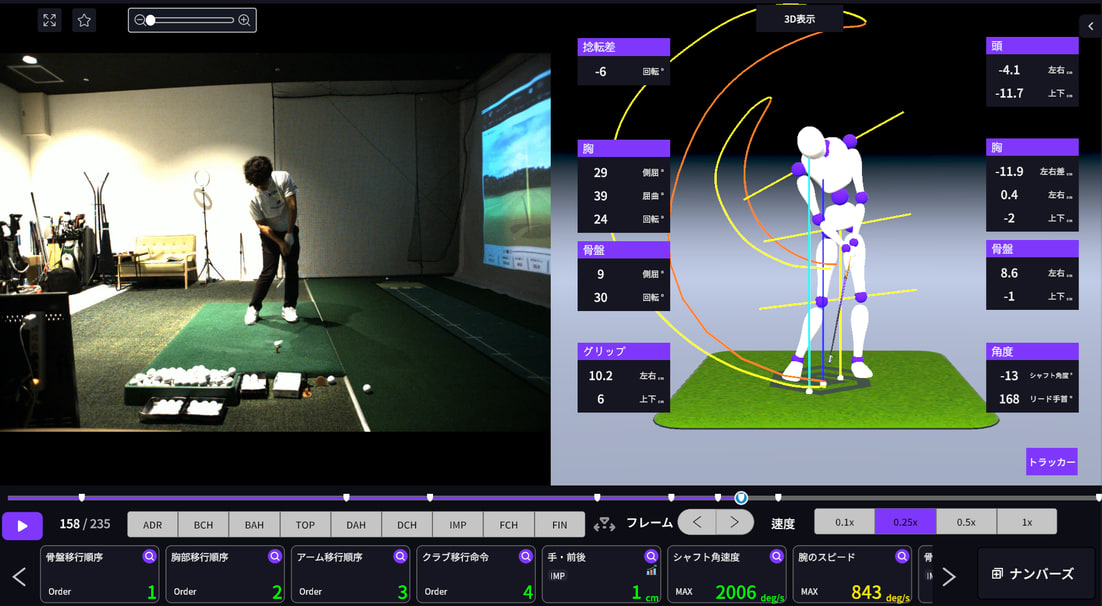
Task: Set playback speed to 1x
Action: pos(1027,522)
